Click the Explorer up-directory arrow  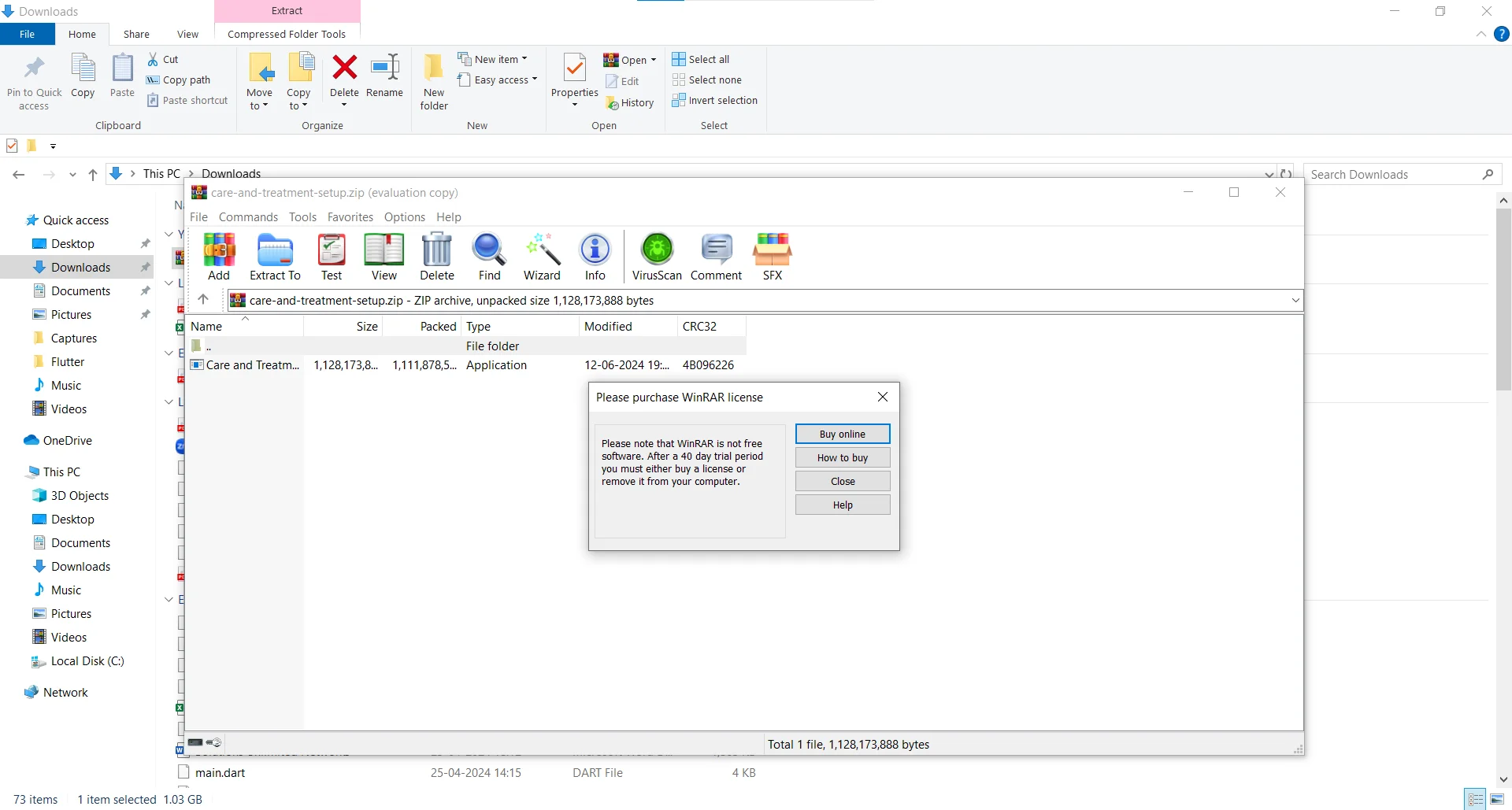click(x=93, y=174)
